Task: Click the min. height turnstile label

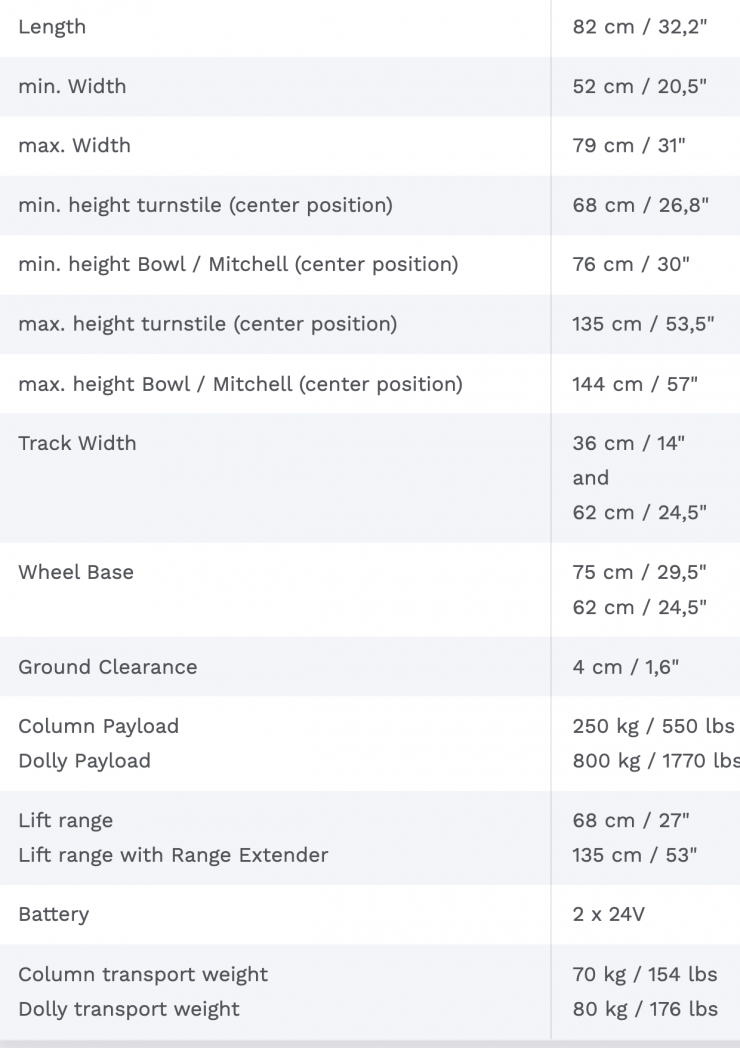Action: (x=205, y=205)
